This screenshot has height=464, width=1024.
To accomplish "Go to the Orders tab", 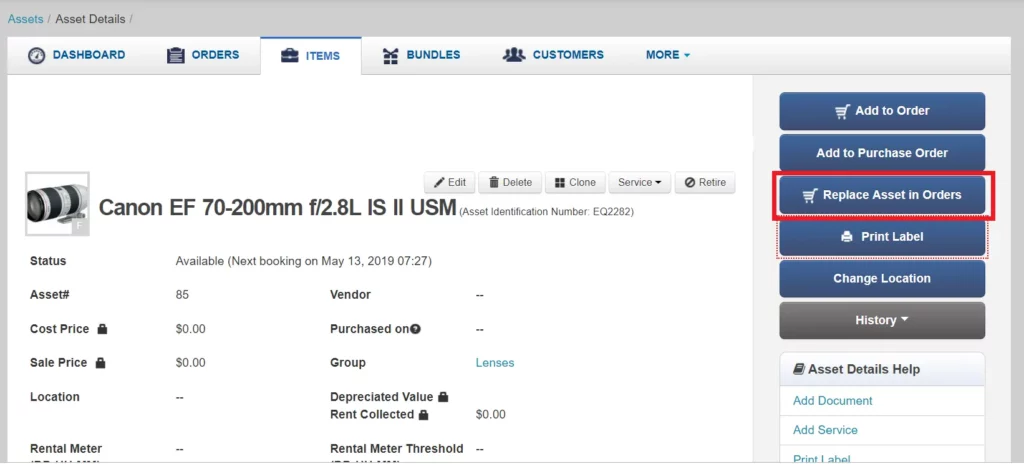I will tap(203, 55).
